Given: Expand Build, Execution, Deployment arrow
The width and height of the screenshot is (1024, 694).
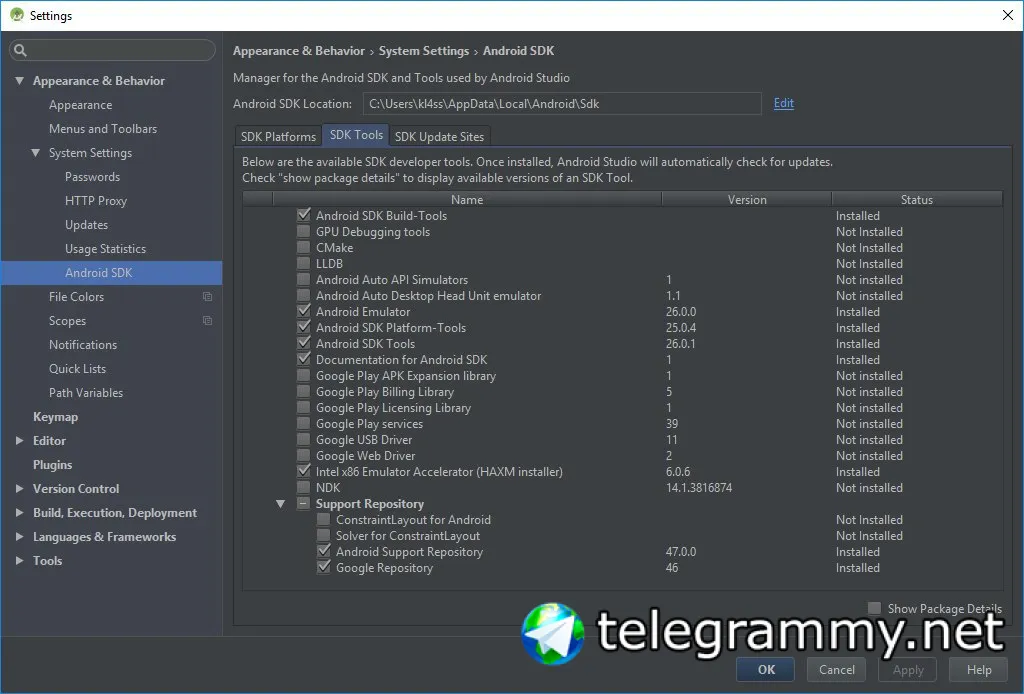Looking at the screenshot, I should pos(20,513).
